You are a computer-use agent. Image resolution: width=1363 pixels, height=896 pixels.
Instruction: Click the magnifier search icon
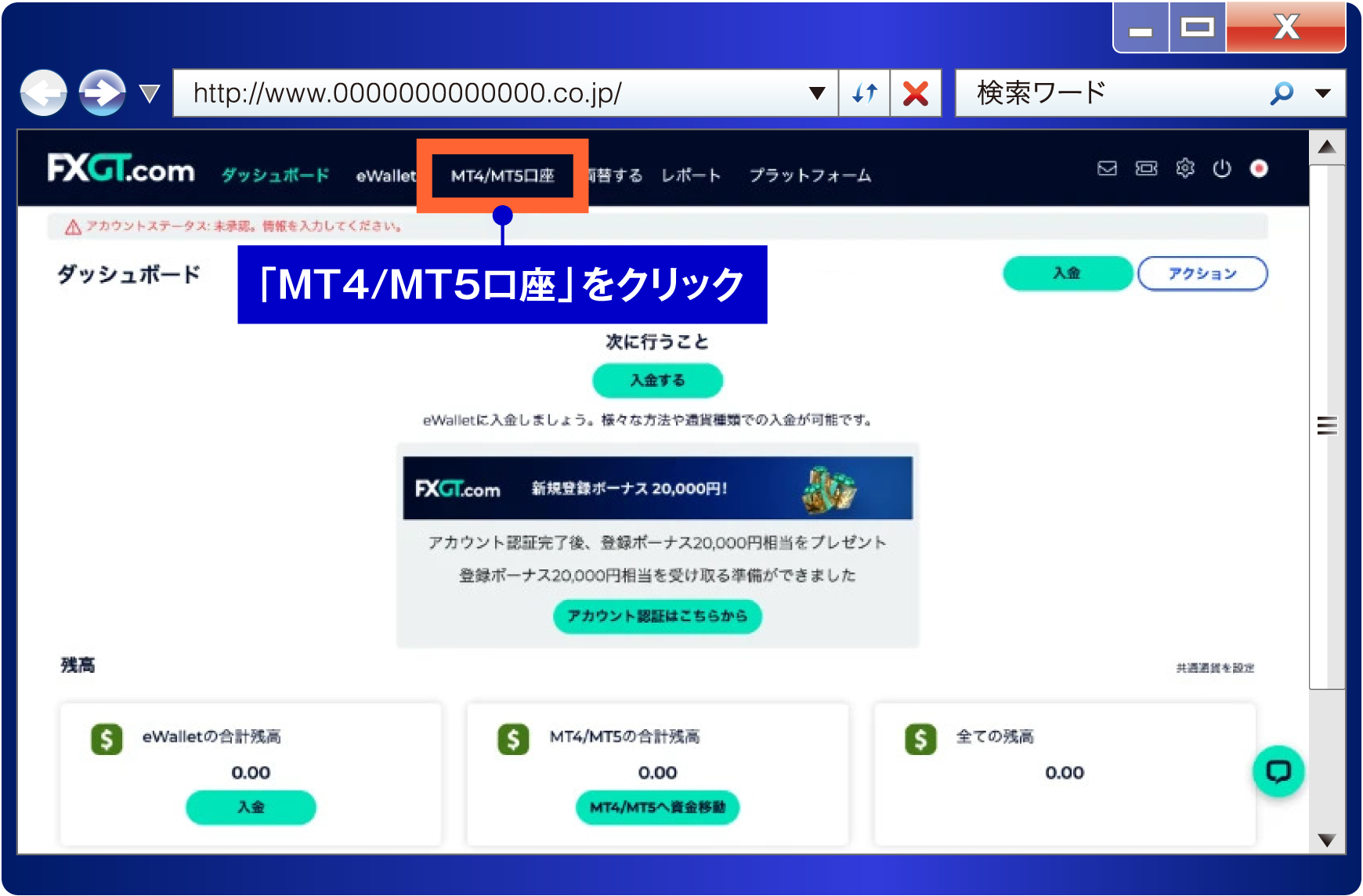point(1282,93)
